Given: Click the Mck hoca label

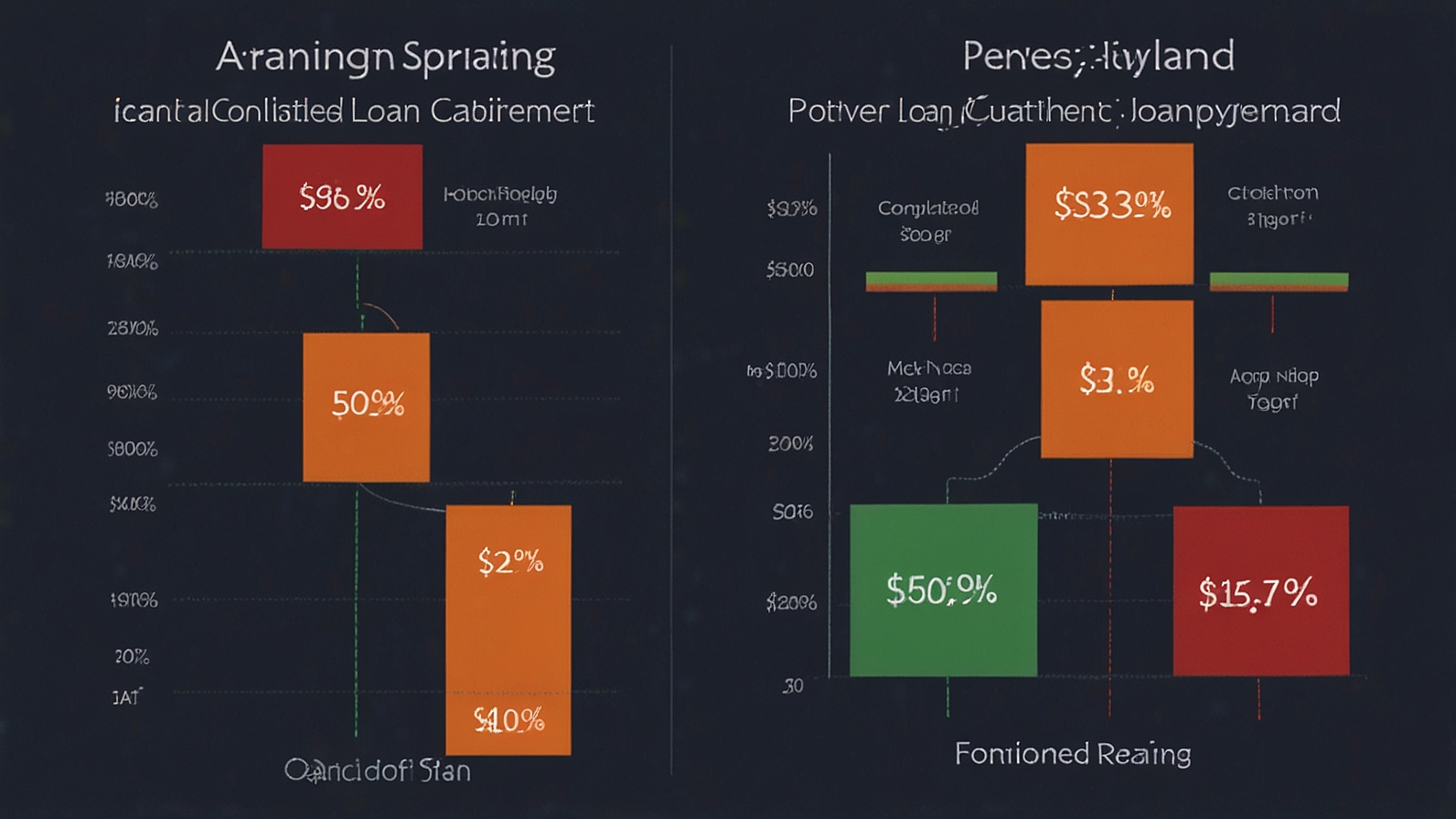Looking at the screenshot, I should [928, 380].
